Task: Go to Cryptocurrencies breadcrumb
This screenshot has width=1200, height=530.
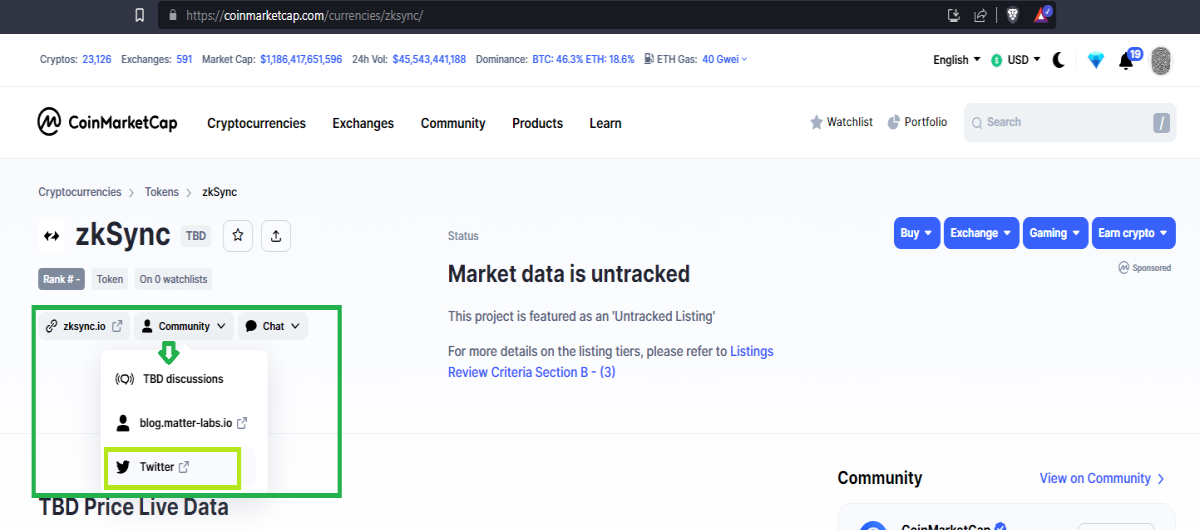Action: (x=80, y=192)
